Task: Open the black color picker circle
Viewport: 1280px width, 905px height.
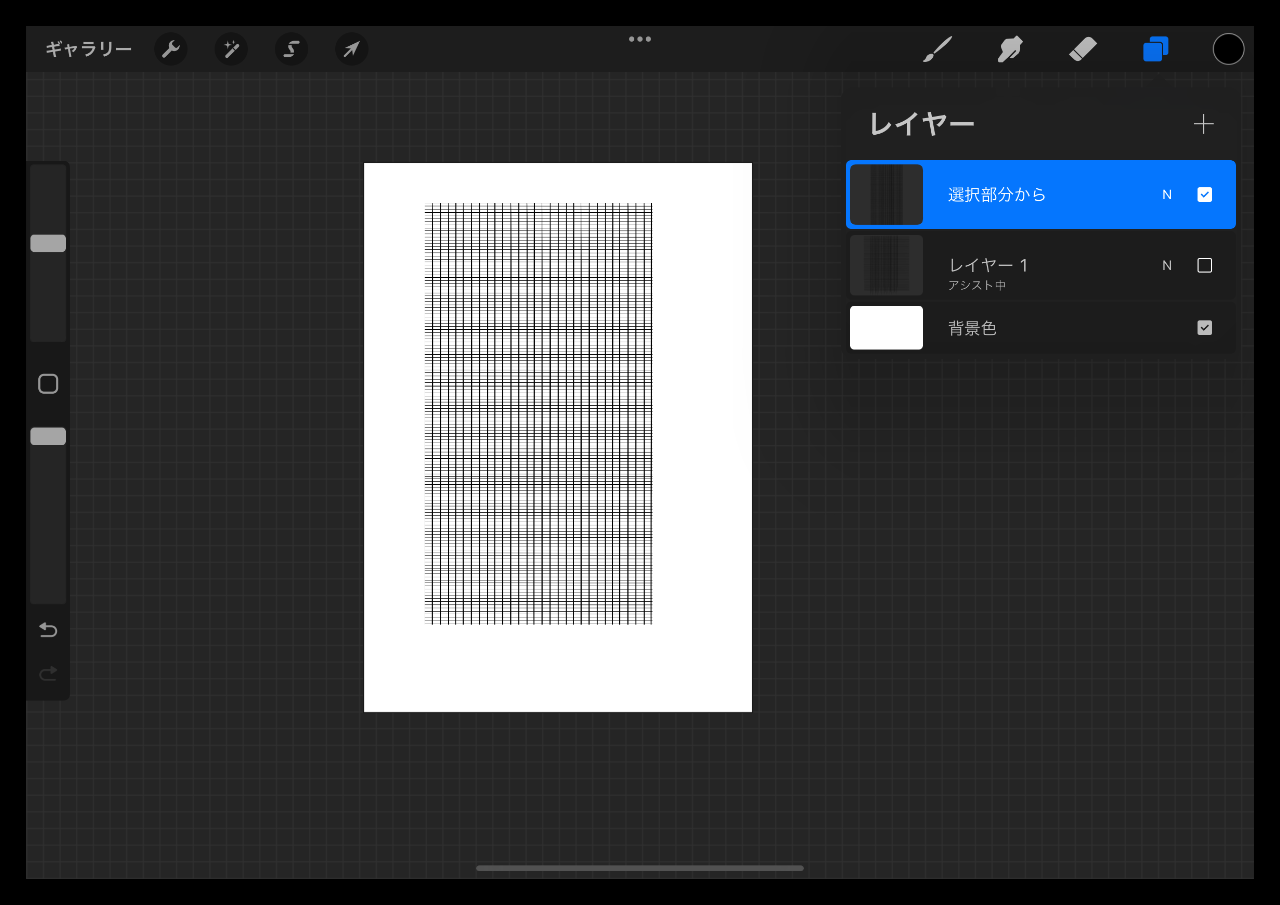Action: coord(1228,49)
